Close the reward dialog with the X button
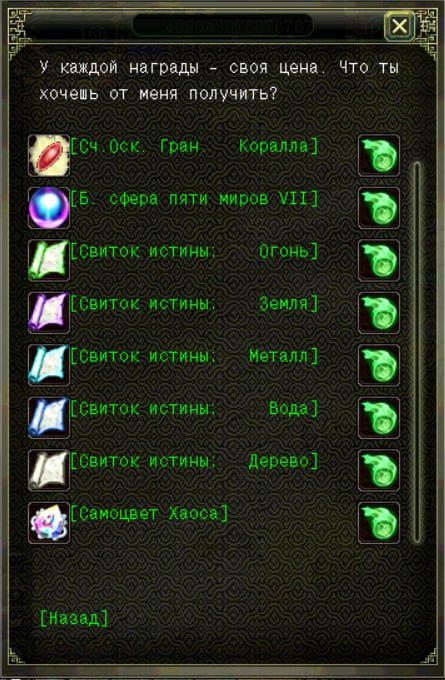This screenshot has height=680, width=445. click(x=399, y=26)
